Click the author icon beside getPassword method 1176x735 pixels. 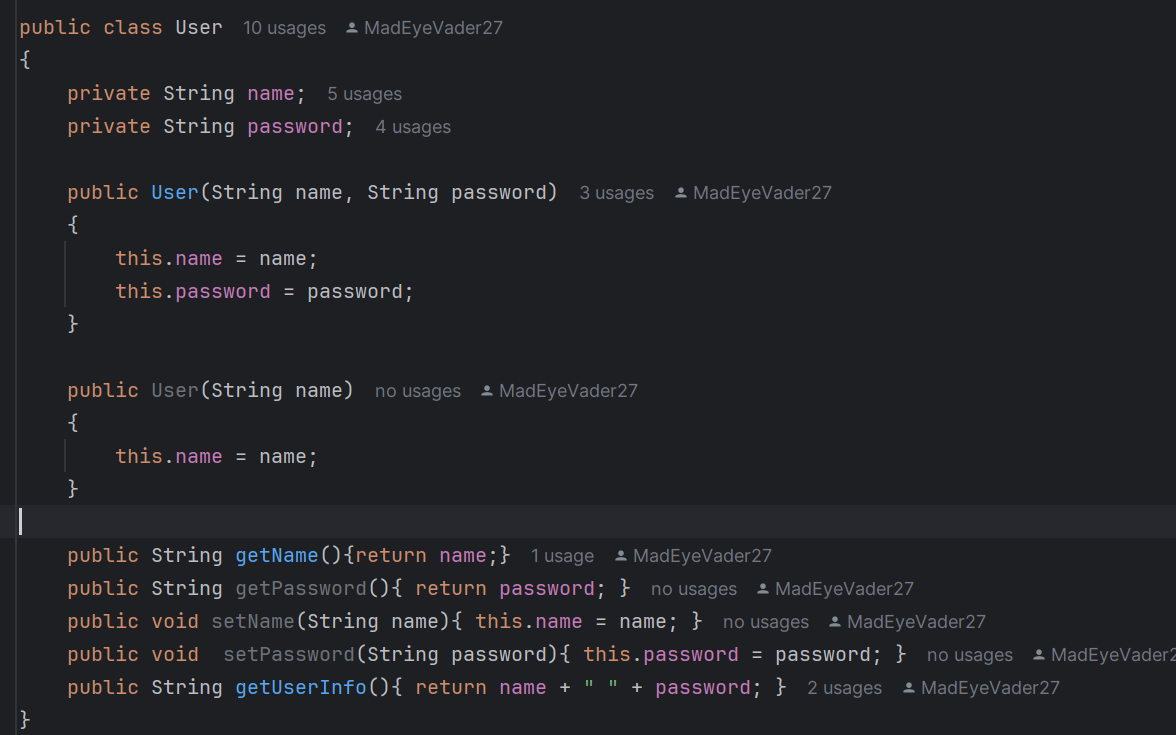click(763, 589)
